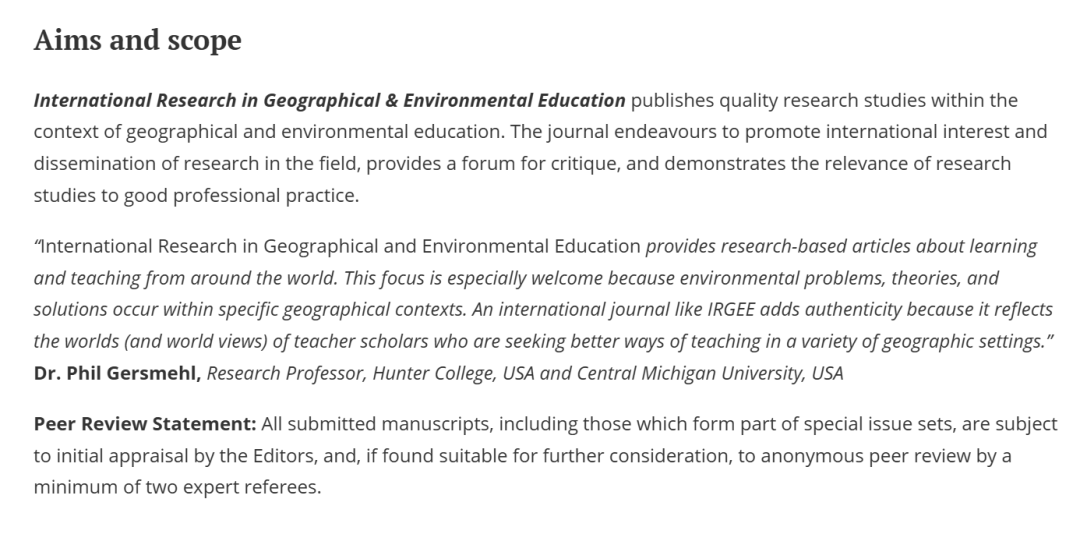This screenshot has height=559, width=1080.
Task: Click "minimum of two expert referees" text
Action: click(177, 489)
